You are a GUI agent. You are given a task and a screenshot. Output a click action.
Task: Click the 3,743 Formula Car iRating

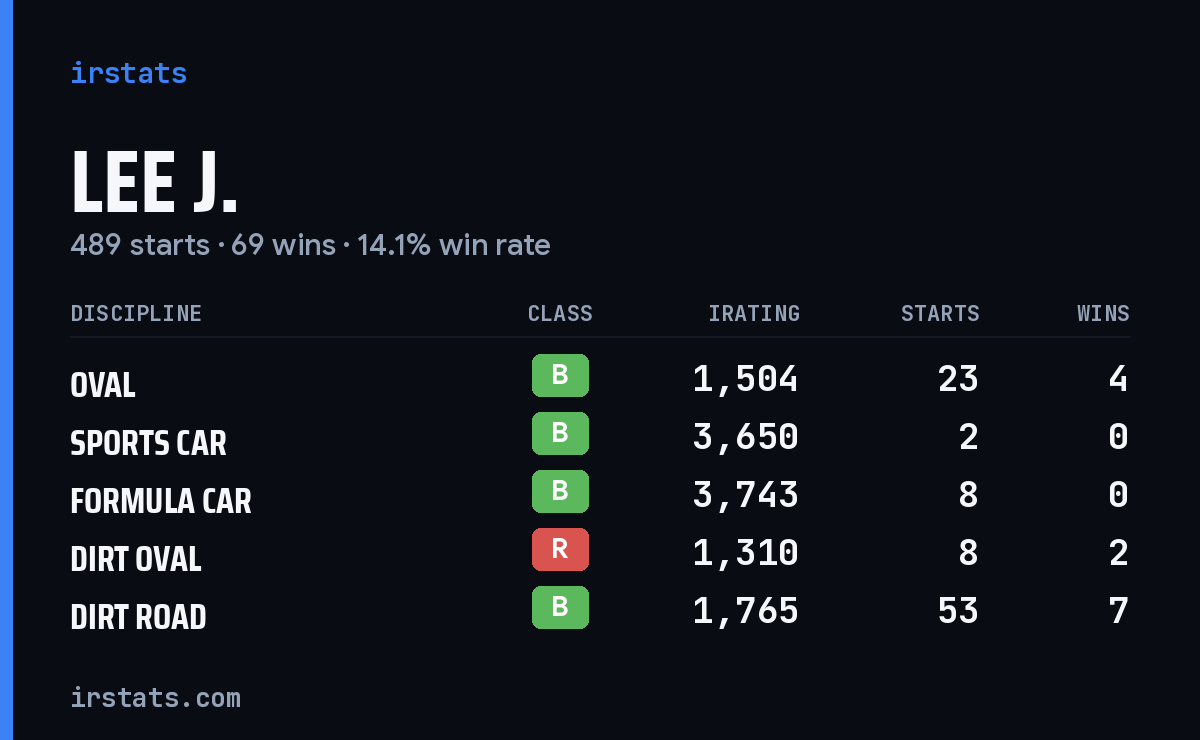tap(746, 495)
